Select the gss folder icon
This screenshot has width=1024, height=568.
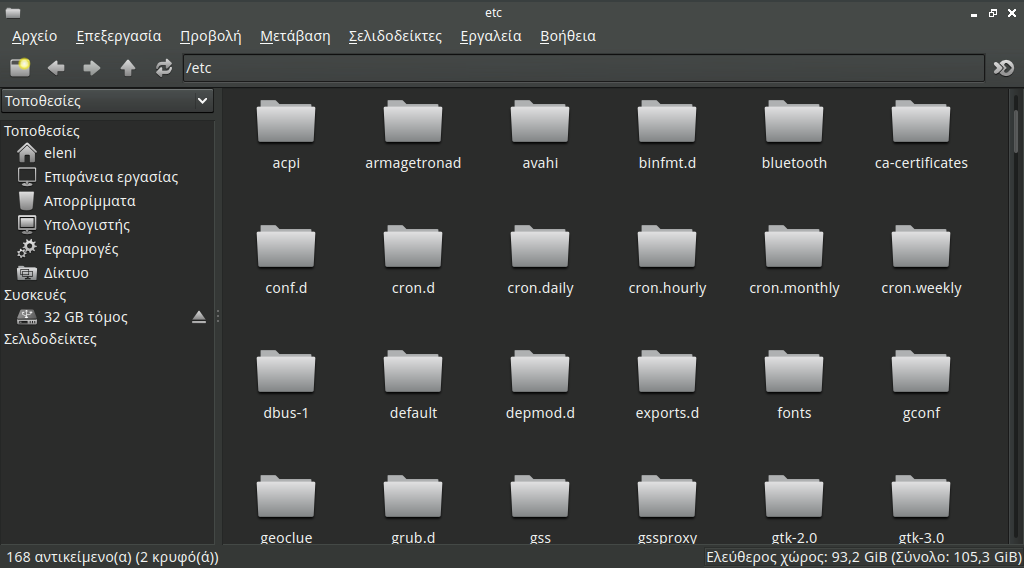pyautogui.click(x=540, y=497)
